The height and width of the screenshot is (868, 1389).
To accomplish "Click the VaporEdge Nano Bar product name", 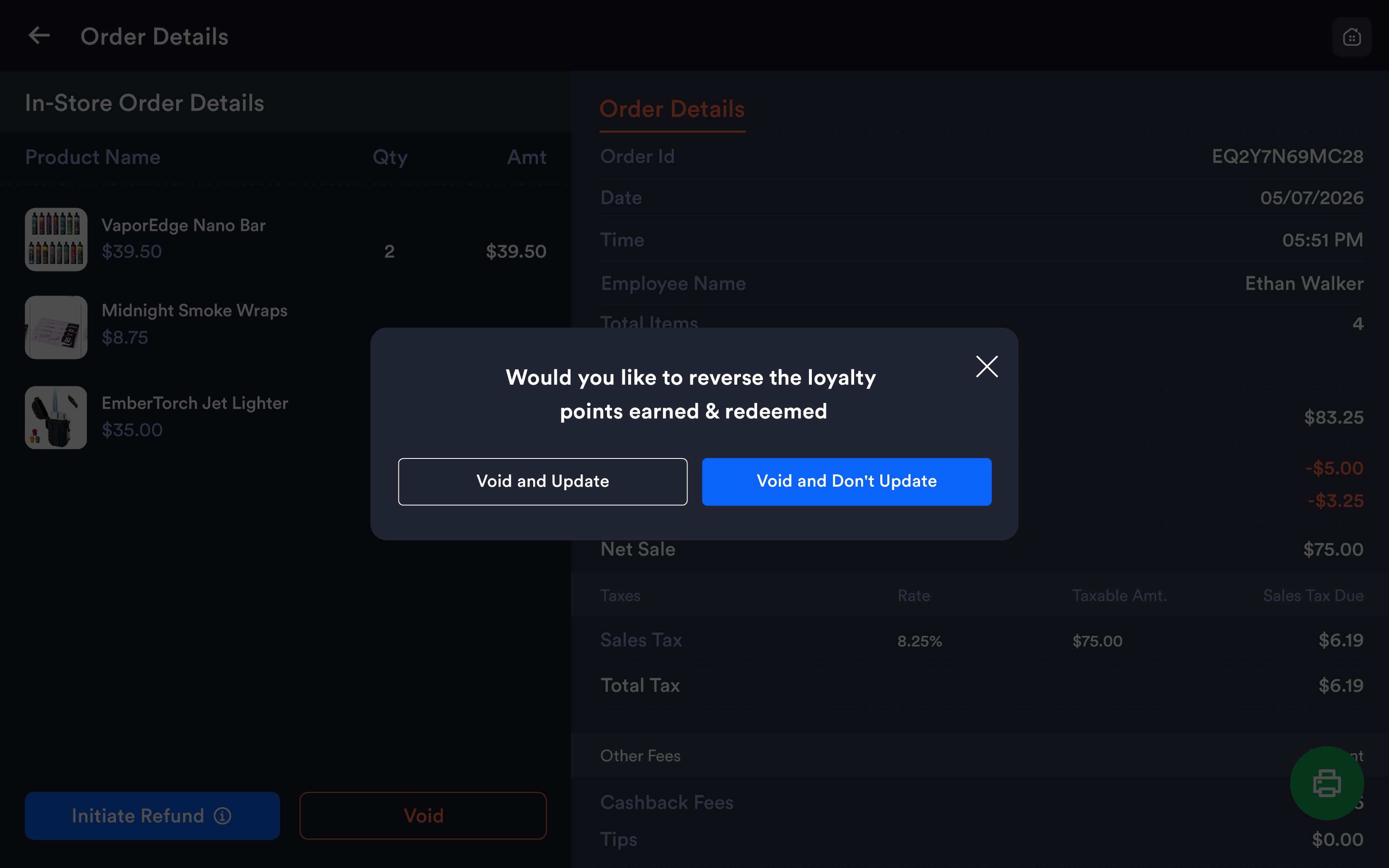I will point(183,225).
